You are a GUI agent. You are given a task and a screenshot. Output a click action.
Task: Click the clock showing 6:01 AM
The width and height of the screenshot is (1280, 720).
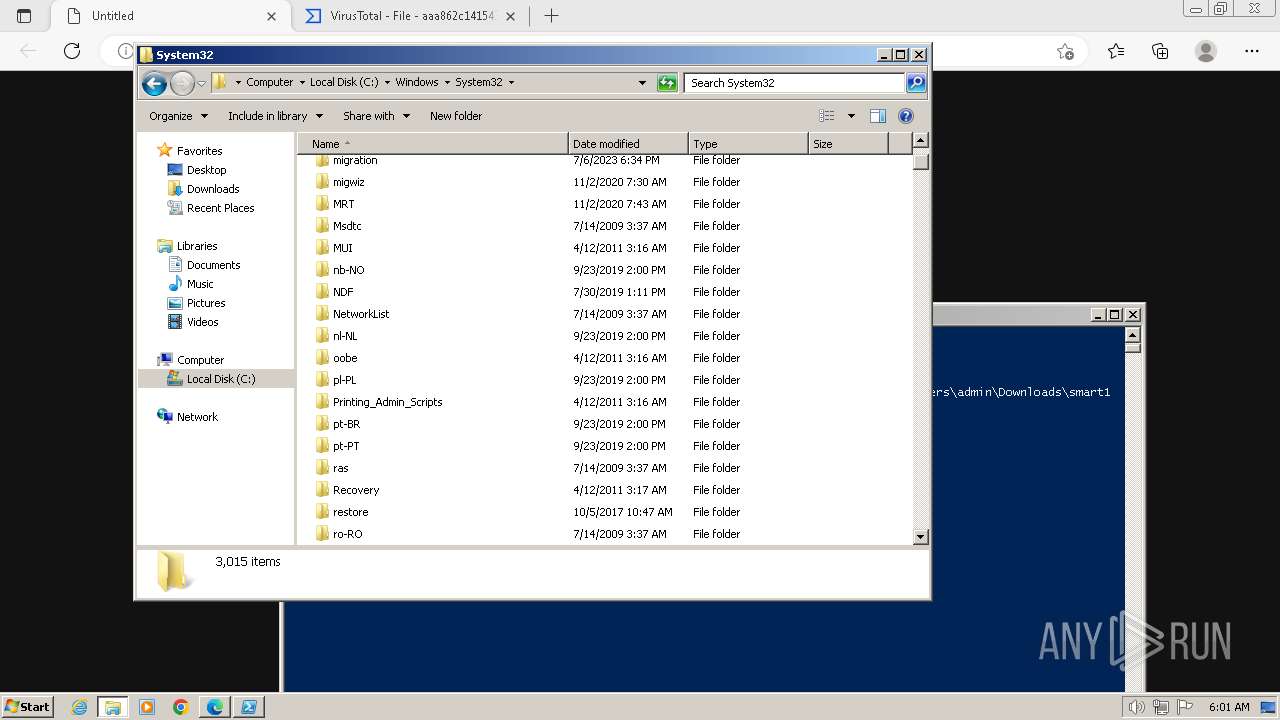pos(1229,707)
